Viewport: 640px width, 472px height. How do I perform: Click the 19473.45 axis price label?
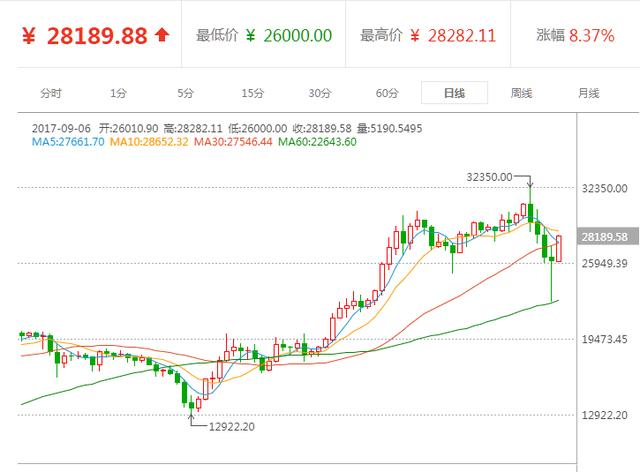coord(604,339)
